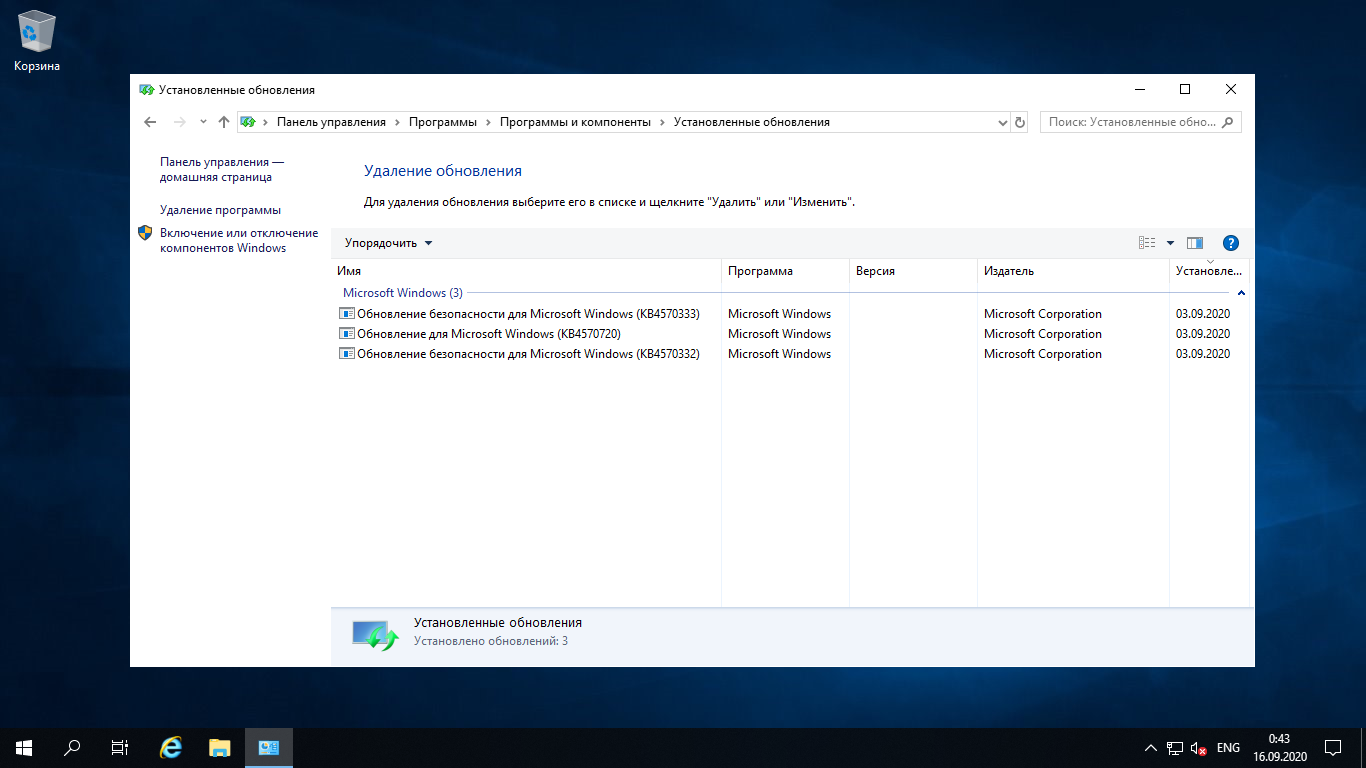The width and height of the screenshot is (1366, 768).
Task: Refresh the Installed Updates list
Action: click(x=1020, y=122)
